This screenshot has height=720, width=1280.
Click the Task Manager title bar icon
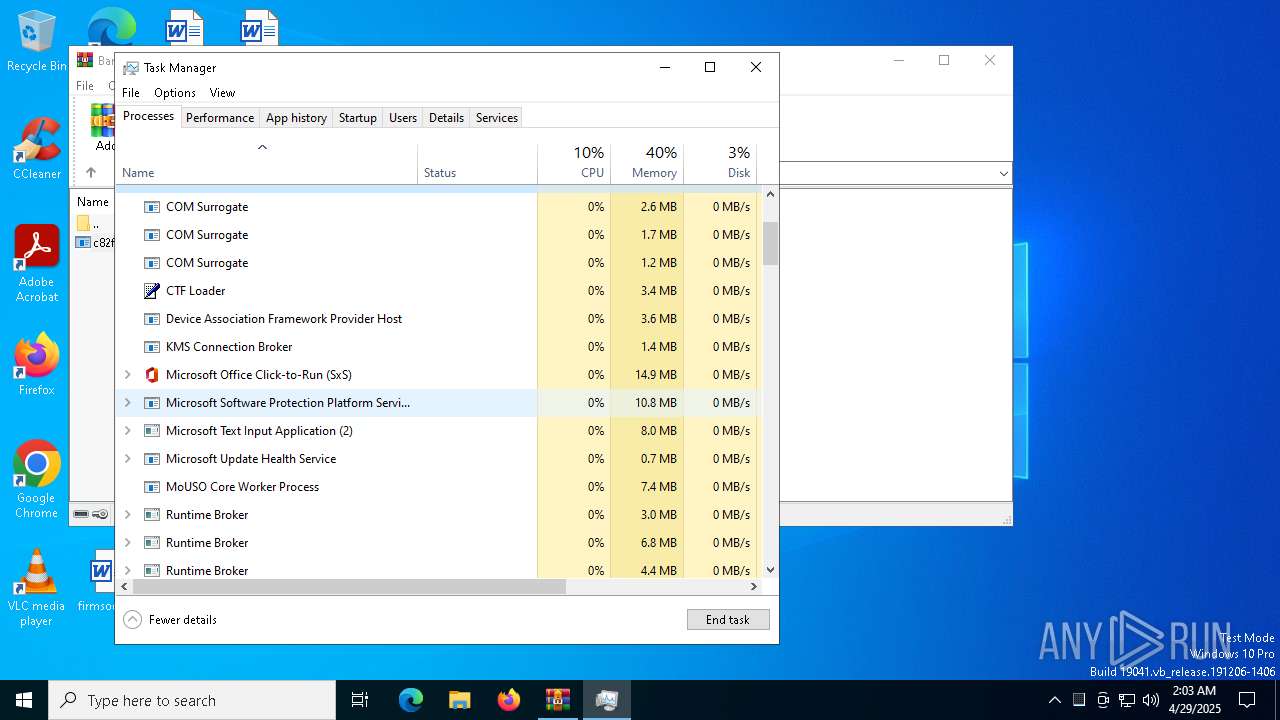(131, 68)
